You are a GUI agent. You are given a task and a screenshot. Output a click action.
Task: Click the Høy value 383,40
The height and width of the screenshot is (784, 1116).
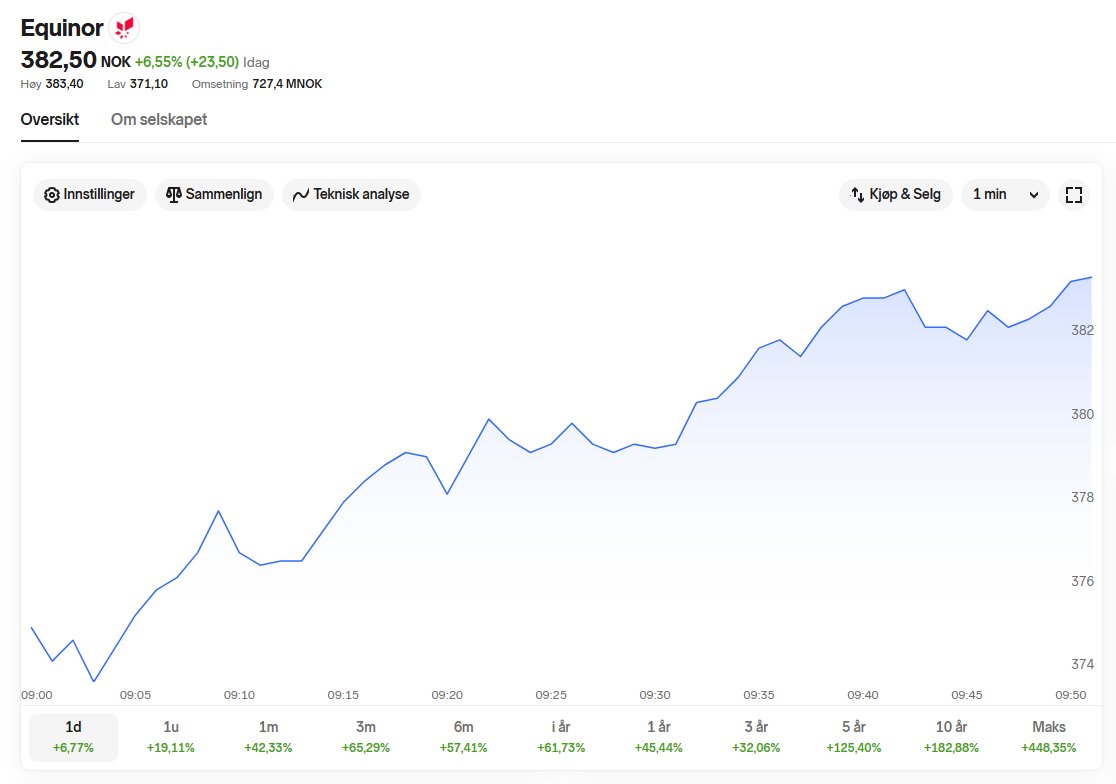click(x=64, y=84)
